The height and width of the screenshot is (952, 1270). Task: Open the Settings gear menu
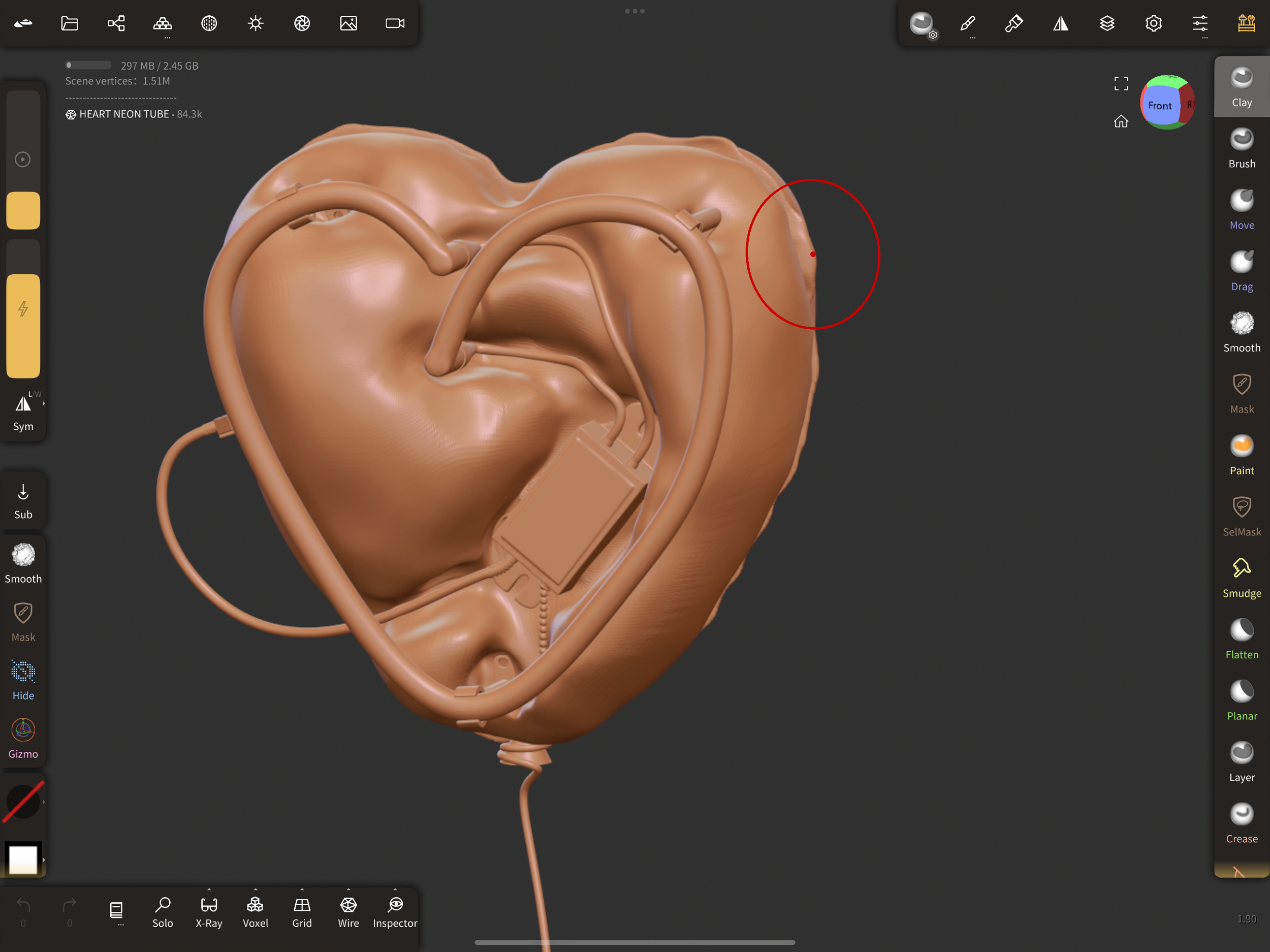(1154, 23)
